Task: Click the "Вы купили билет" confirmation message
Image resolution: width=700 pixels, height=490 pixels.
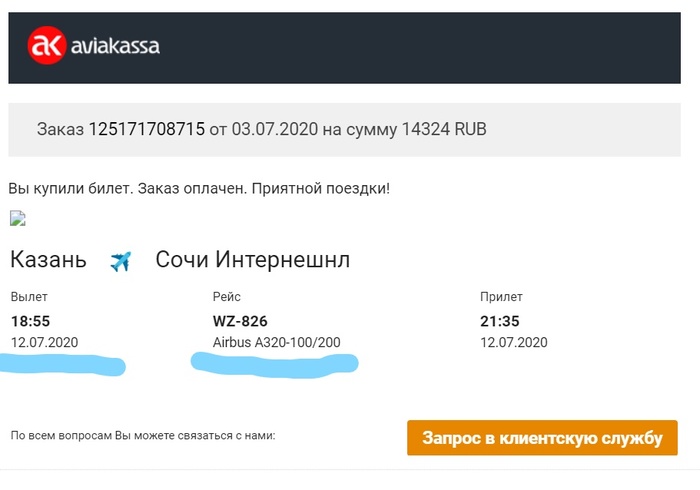Action: 199,188
